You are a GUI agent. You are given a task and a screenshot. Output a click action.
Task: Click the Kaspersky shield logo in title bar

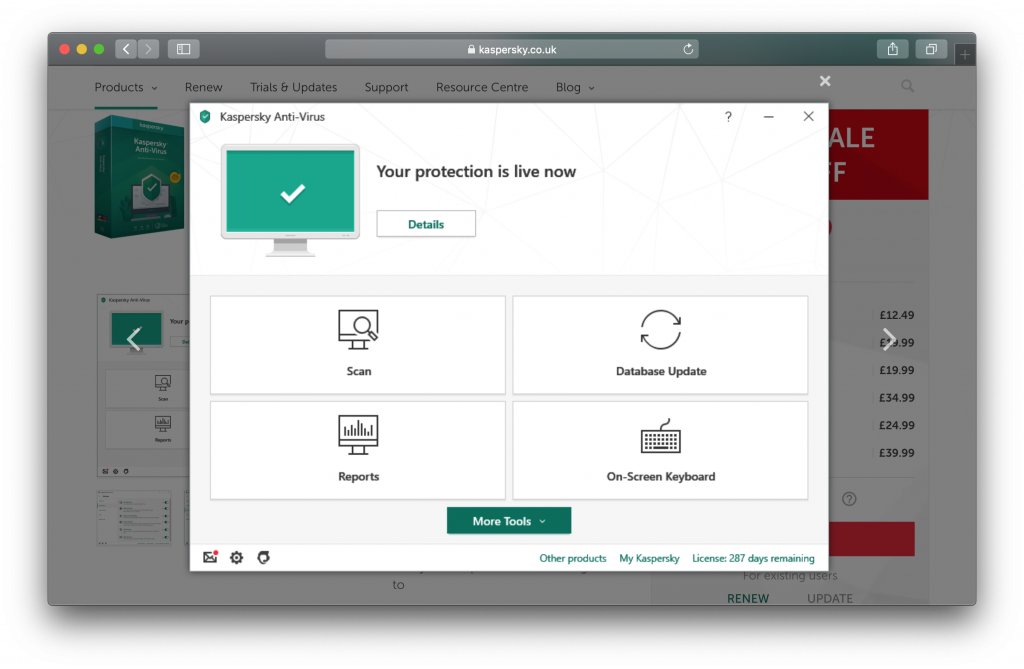[205, 116]
